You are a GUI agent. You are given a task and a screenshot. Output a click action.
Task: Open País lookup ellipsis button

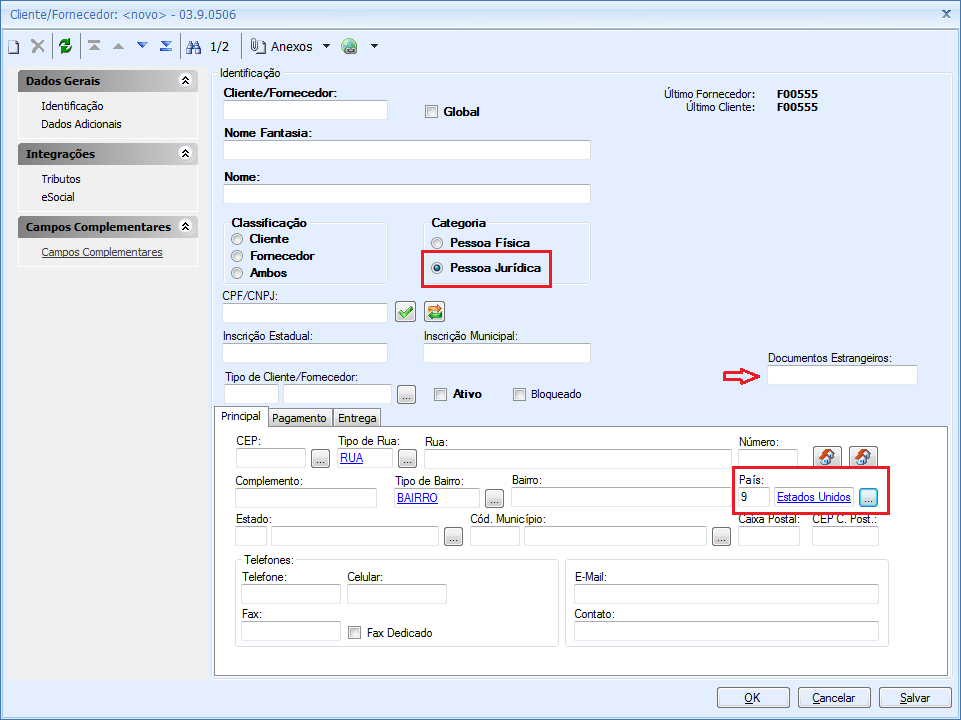(x=868, y=498)
